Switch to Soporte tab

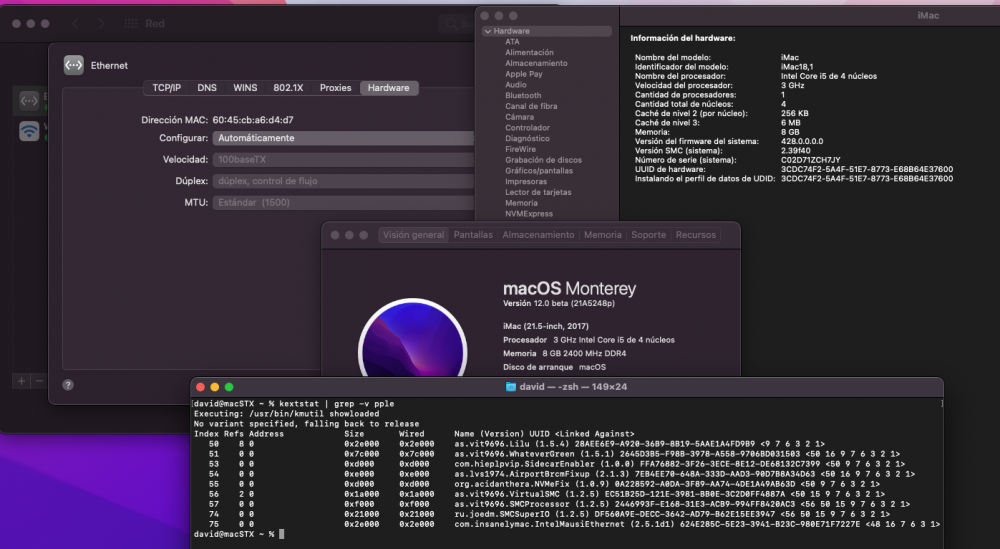(649, 235)
